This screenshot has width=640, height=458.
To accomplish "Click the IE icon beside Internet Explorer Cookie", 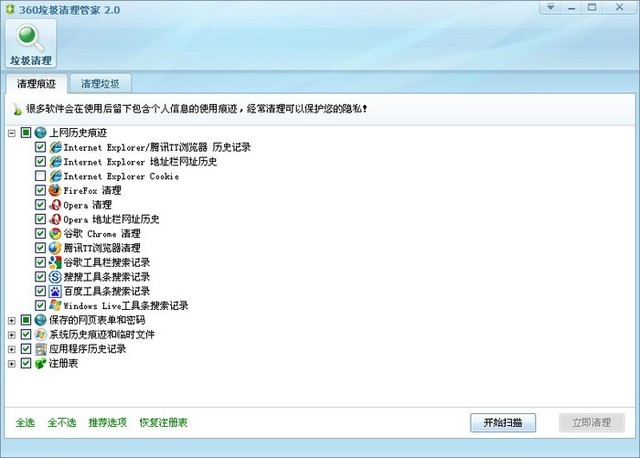I will click(x=55, y=176).
